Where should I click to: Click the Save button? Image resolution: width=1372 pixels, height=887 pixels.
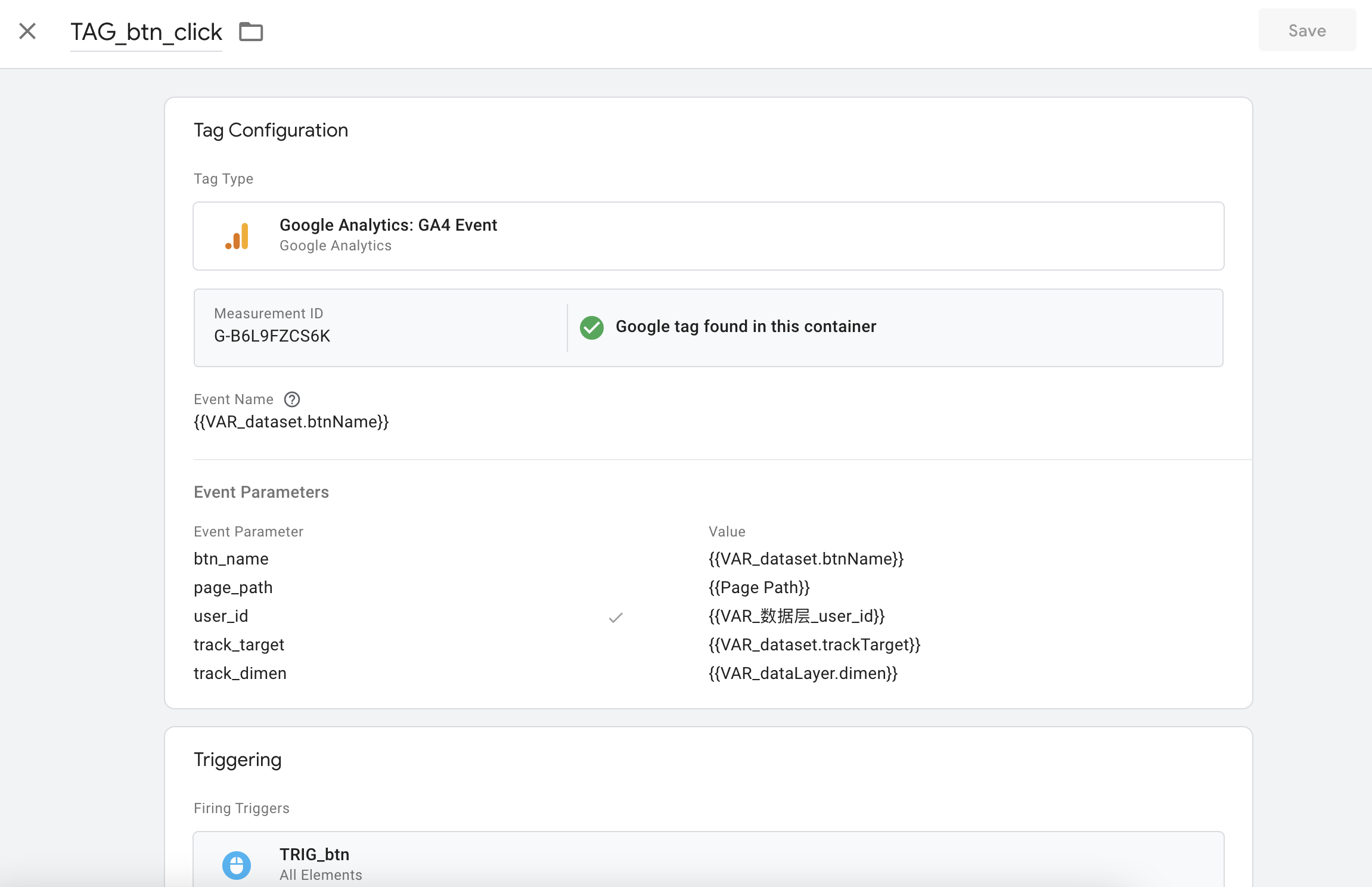point(1307,30)
